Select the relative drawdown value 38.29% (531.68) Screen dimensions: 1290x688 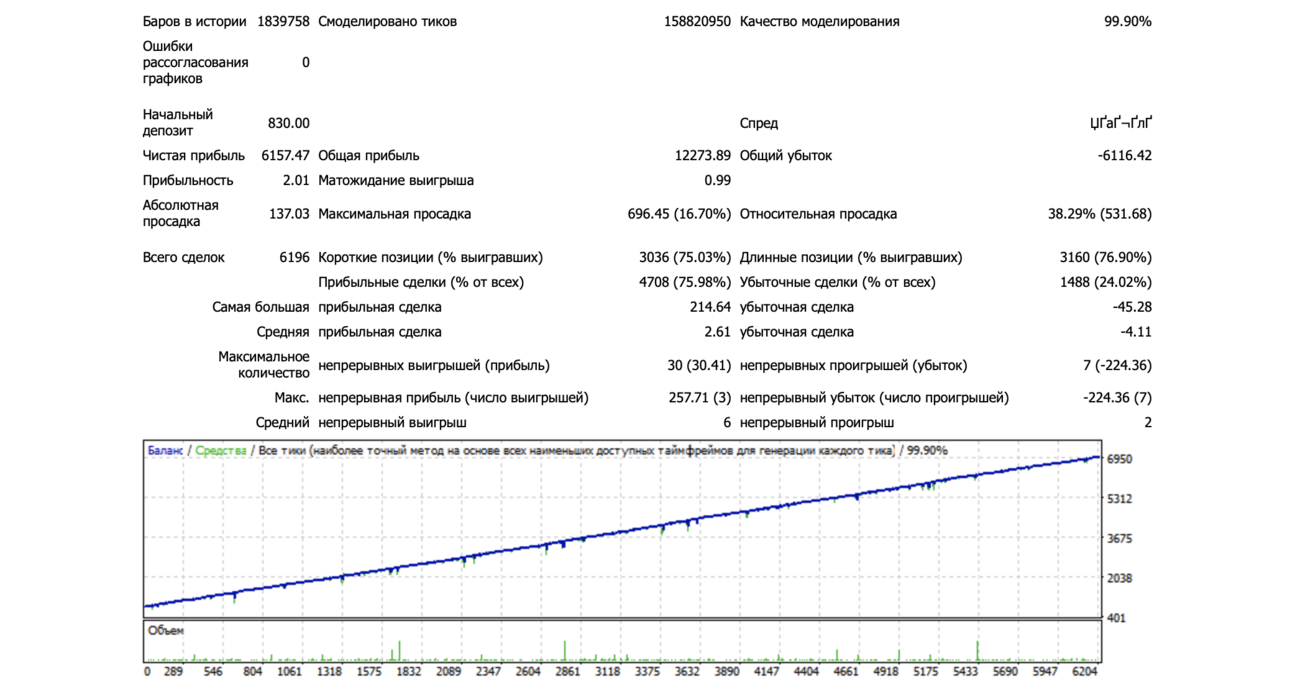pyautogui.click(x=1099, y=213)
